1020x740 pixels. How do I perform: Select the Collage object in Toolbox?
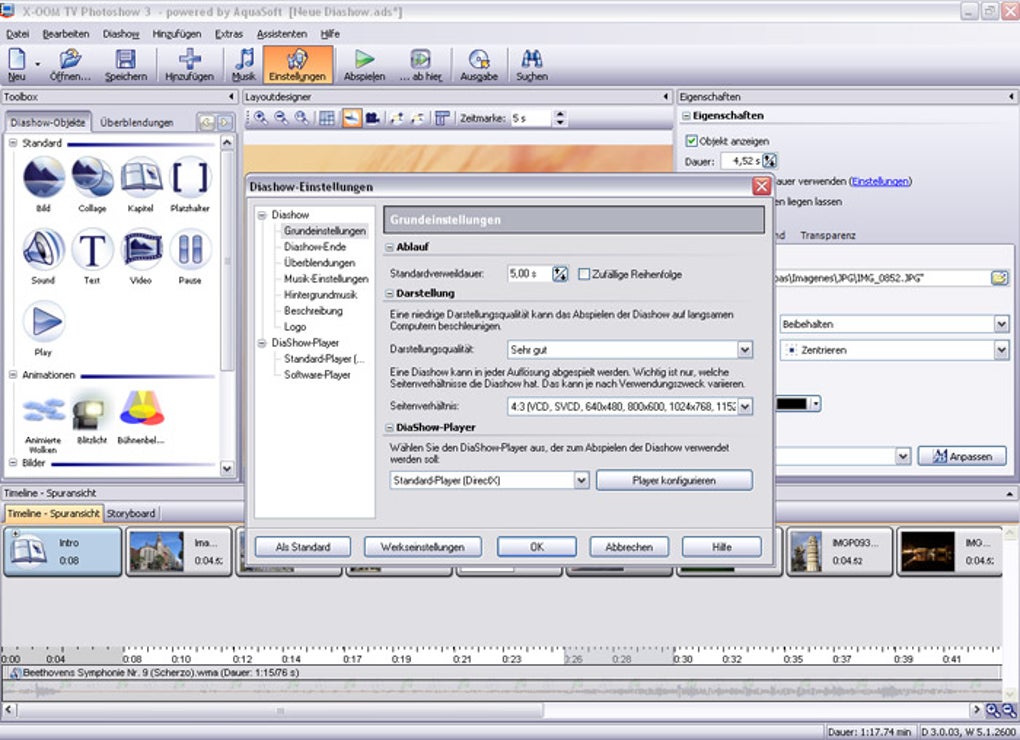92,178
